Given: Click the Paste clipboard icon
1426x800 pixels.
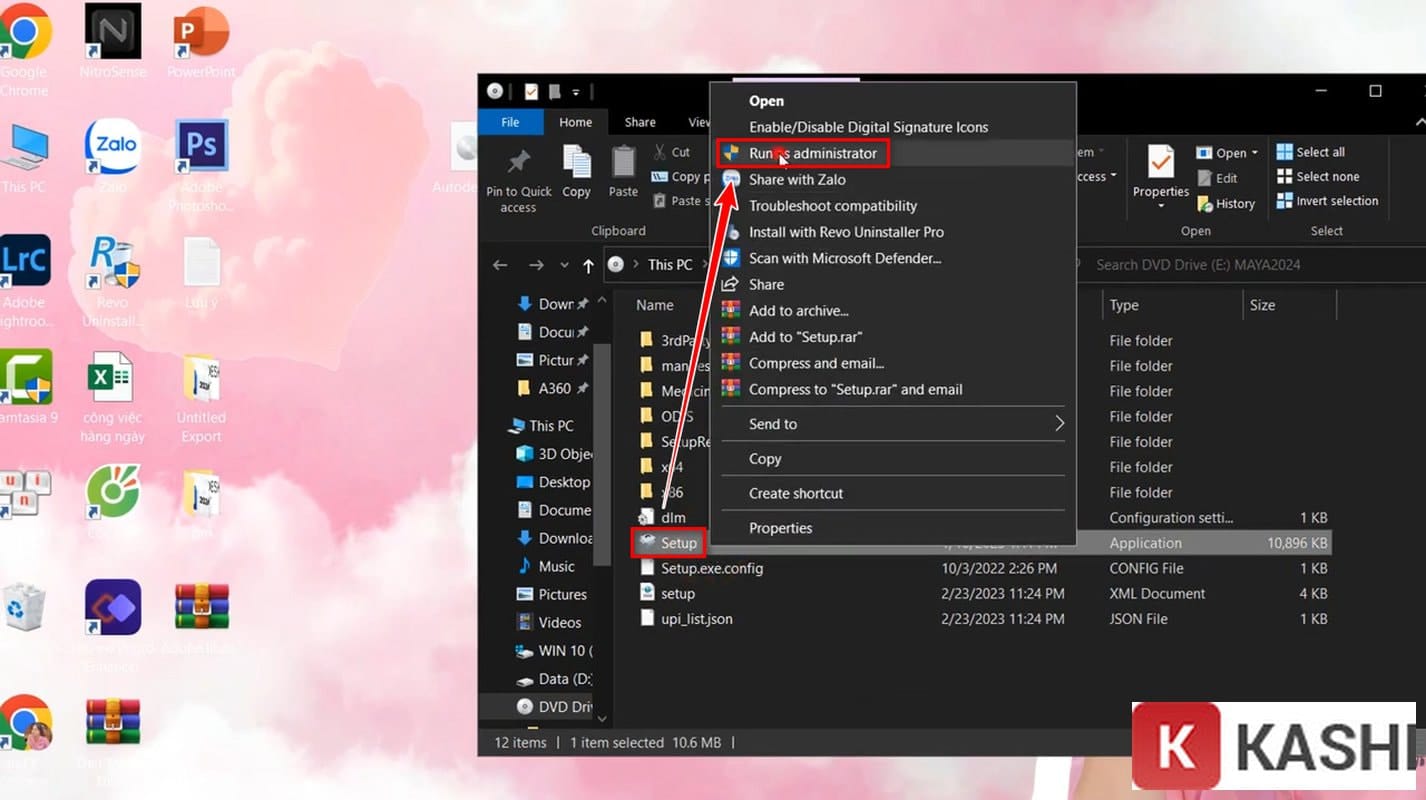Looking at the screenshot, I should click(623, 161).
